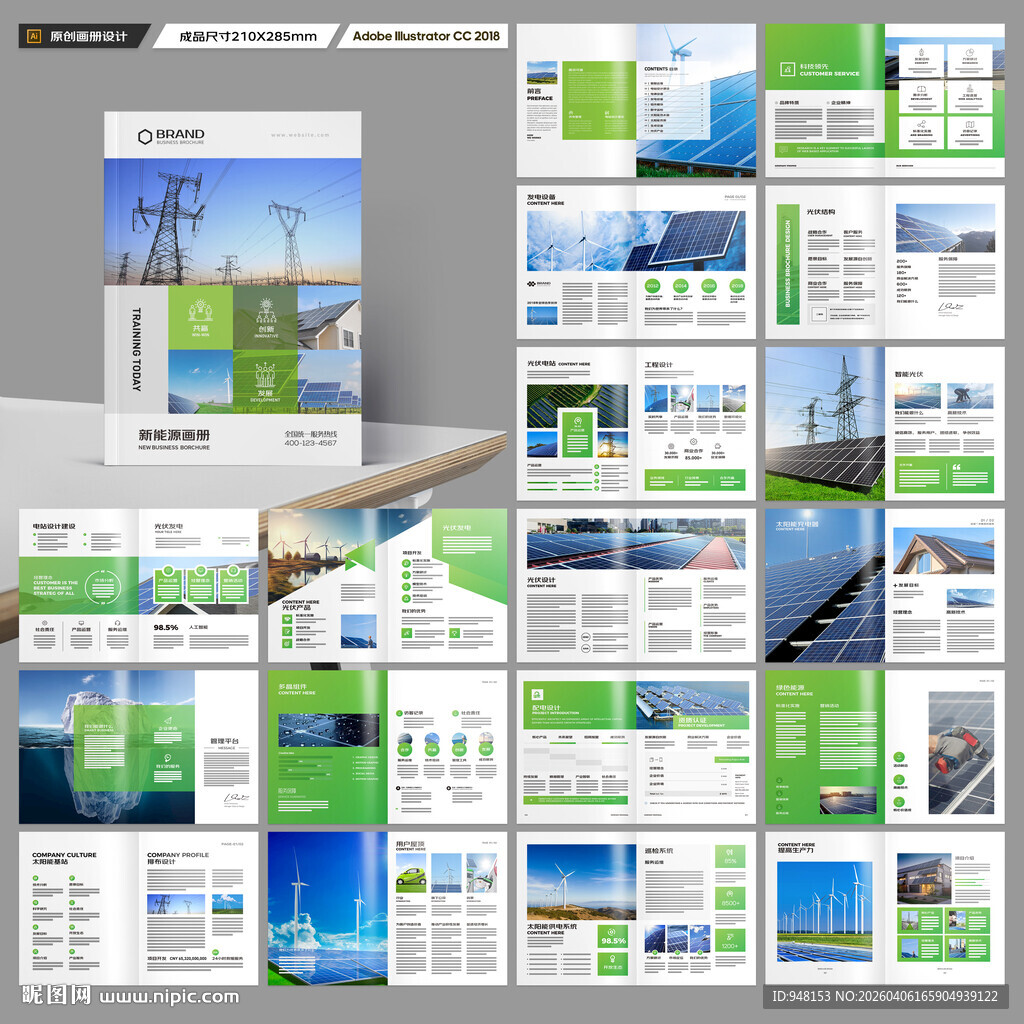Click the signature below 管理平台 text

click(x=236, y=797)
